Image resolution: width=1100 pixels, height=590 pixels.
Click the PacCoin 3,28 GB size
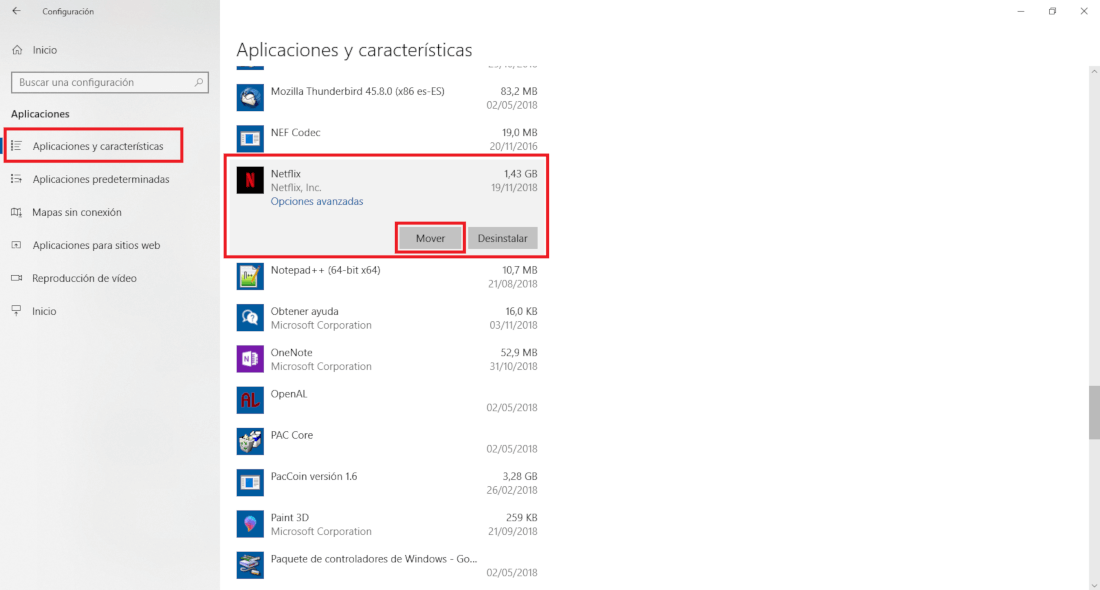tap(520, 476)
